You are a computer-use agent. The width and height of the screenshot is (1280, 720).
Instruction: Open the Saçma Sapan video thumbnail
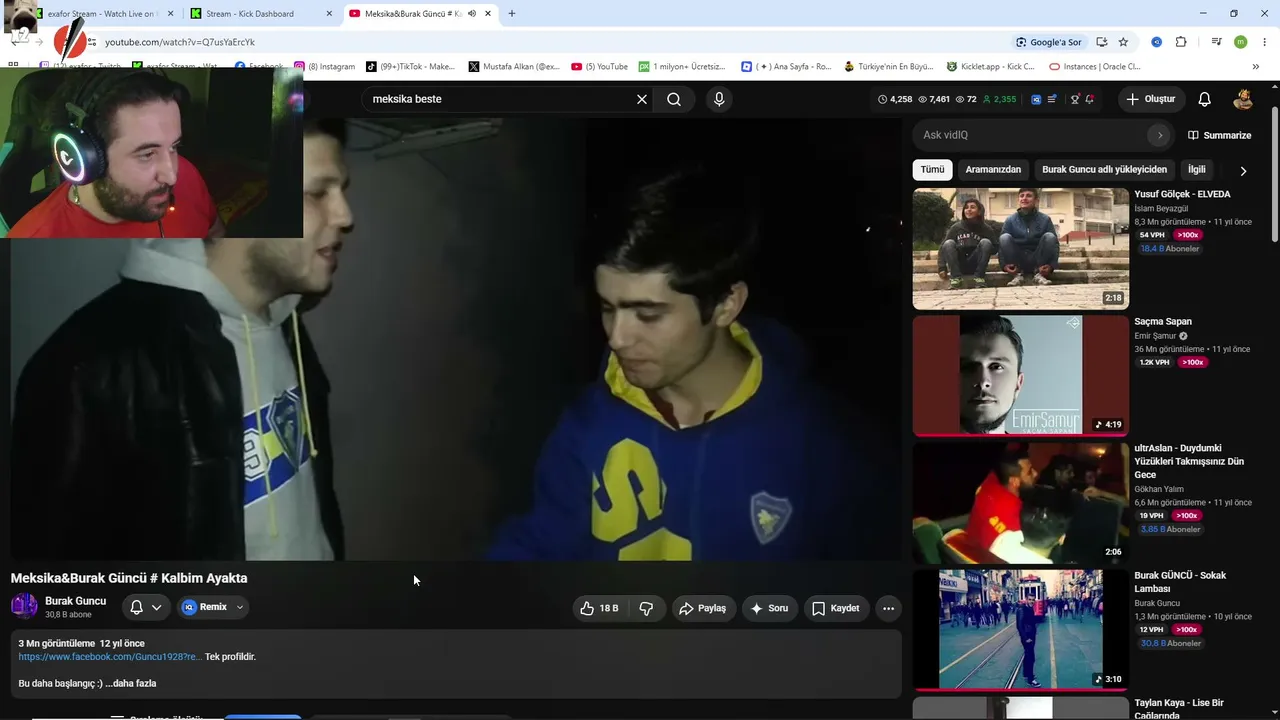point(1021,376)
